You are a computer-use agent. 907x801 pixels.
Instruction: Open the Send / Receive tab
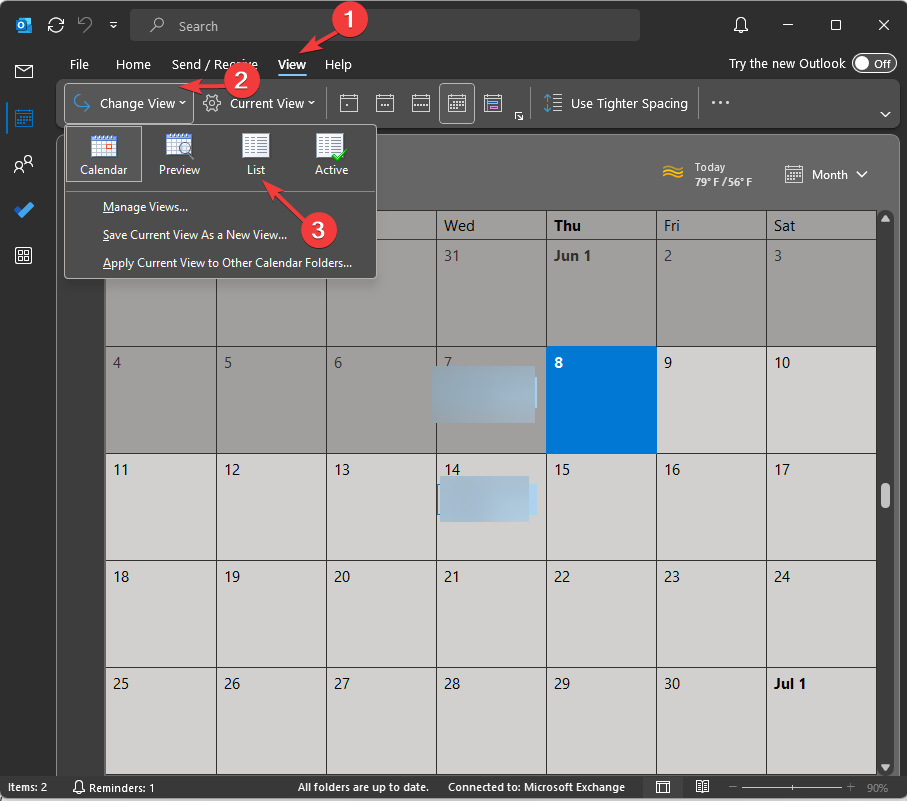pos(214,64)
